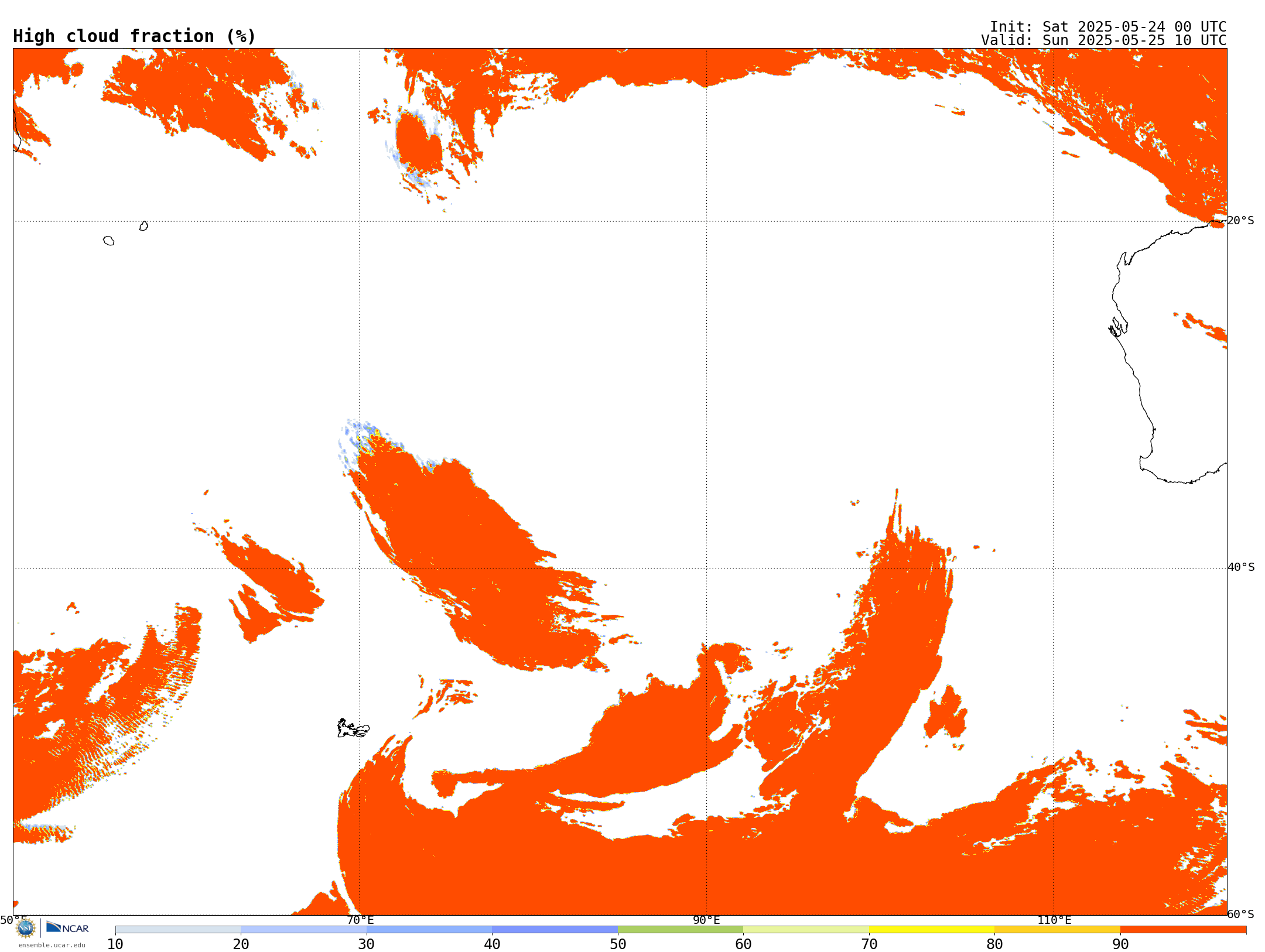Viewport: 1265px width, 952px height.
Task: Click the 110°E longitude label
Action: 1054,920
